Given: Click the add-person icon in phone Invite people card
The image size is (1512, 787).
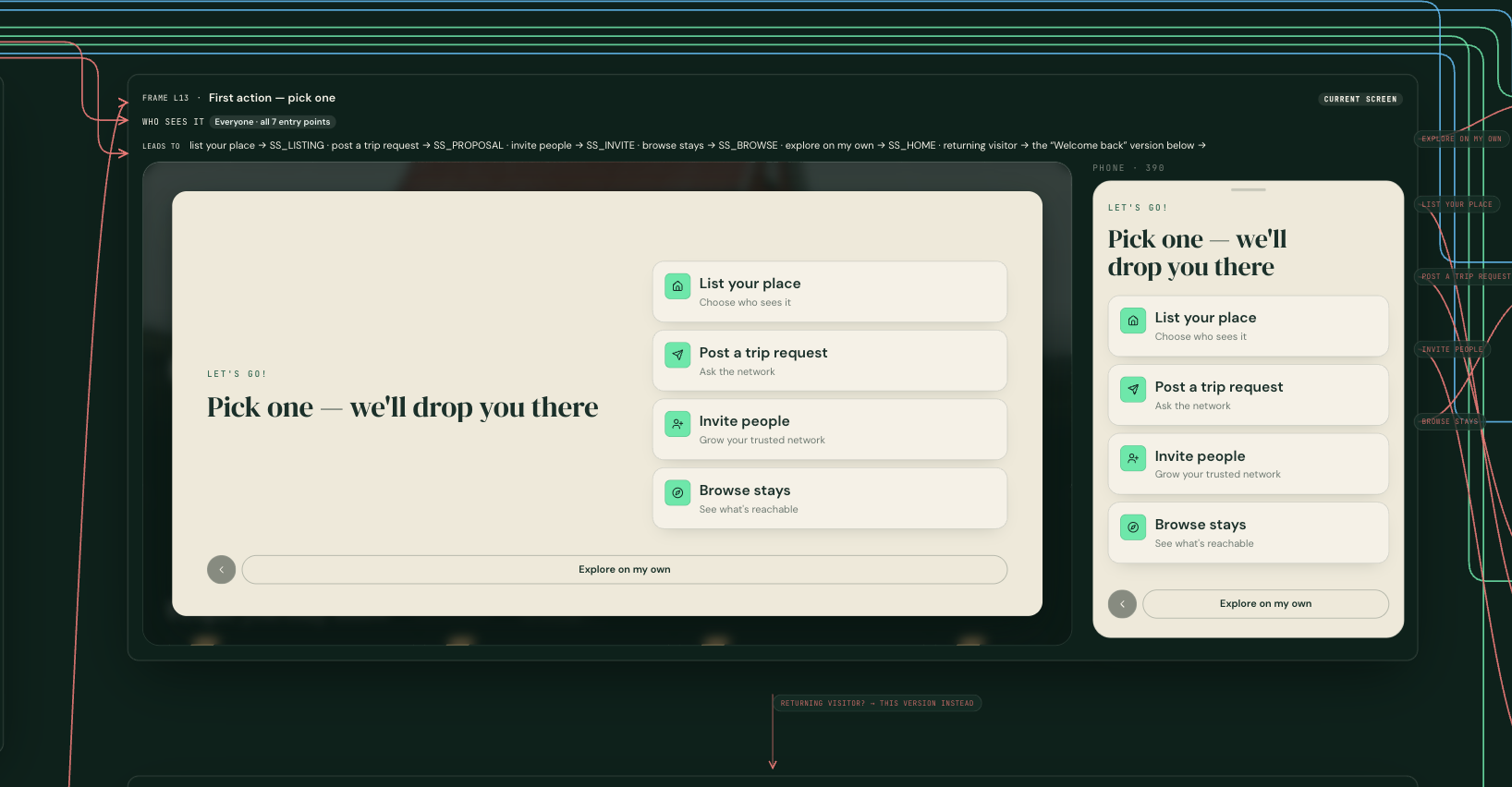Looking at the screenshot, I should (1133, 458).
